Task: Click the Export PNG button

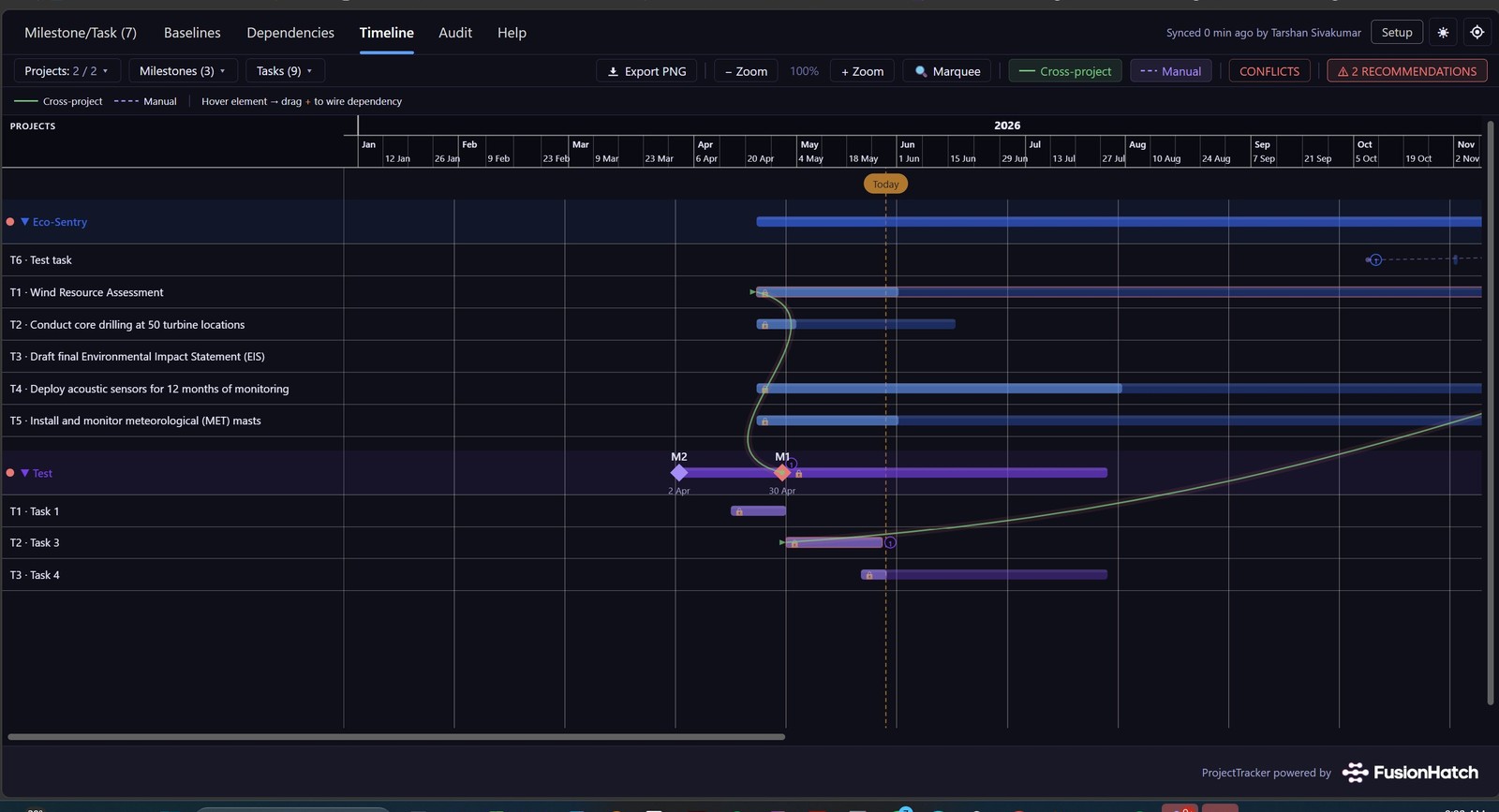Action: tap(646, 71)
